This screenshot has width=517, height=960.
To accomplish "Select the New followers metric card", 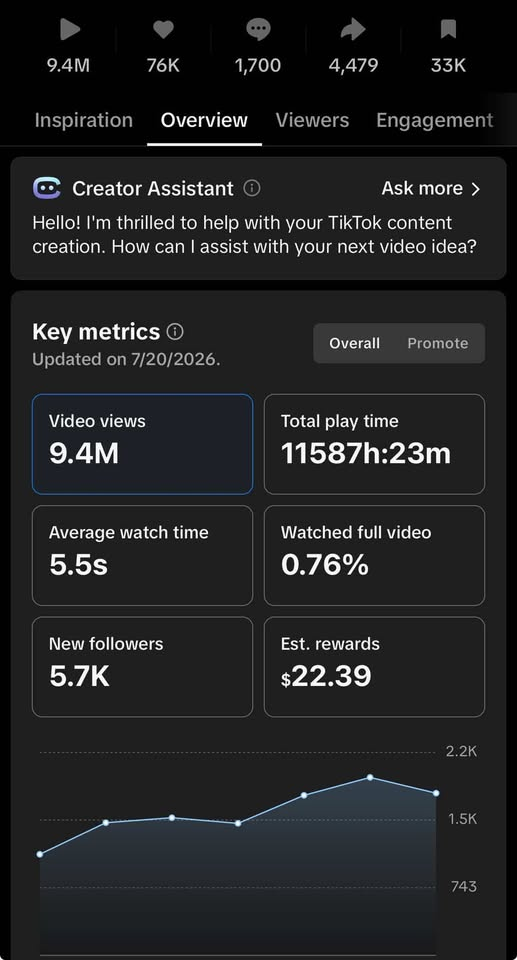I will pos(142,667).
